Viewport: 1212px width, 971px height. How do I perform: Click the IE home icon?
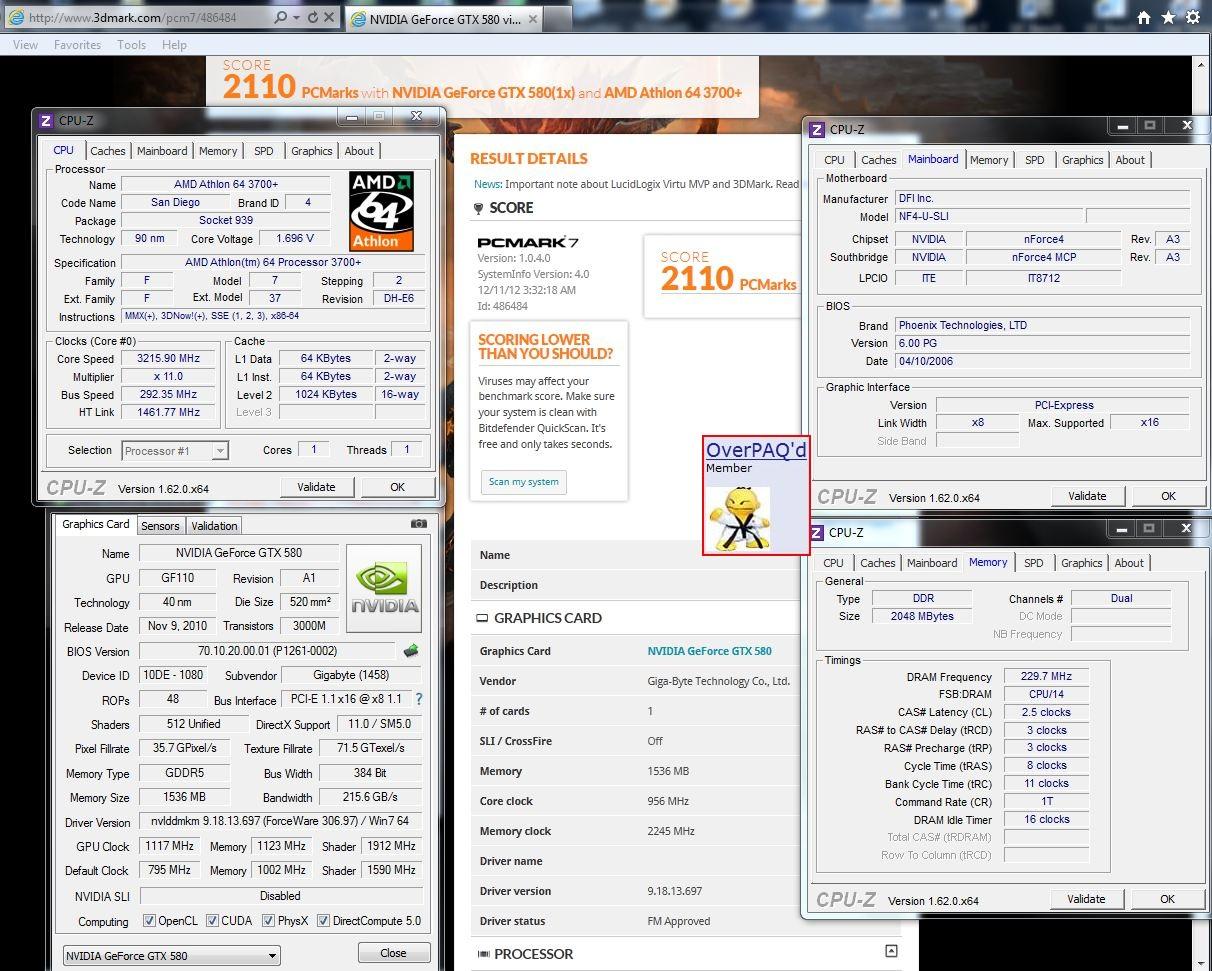1144,18
